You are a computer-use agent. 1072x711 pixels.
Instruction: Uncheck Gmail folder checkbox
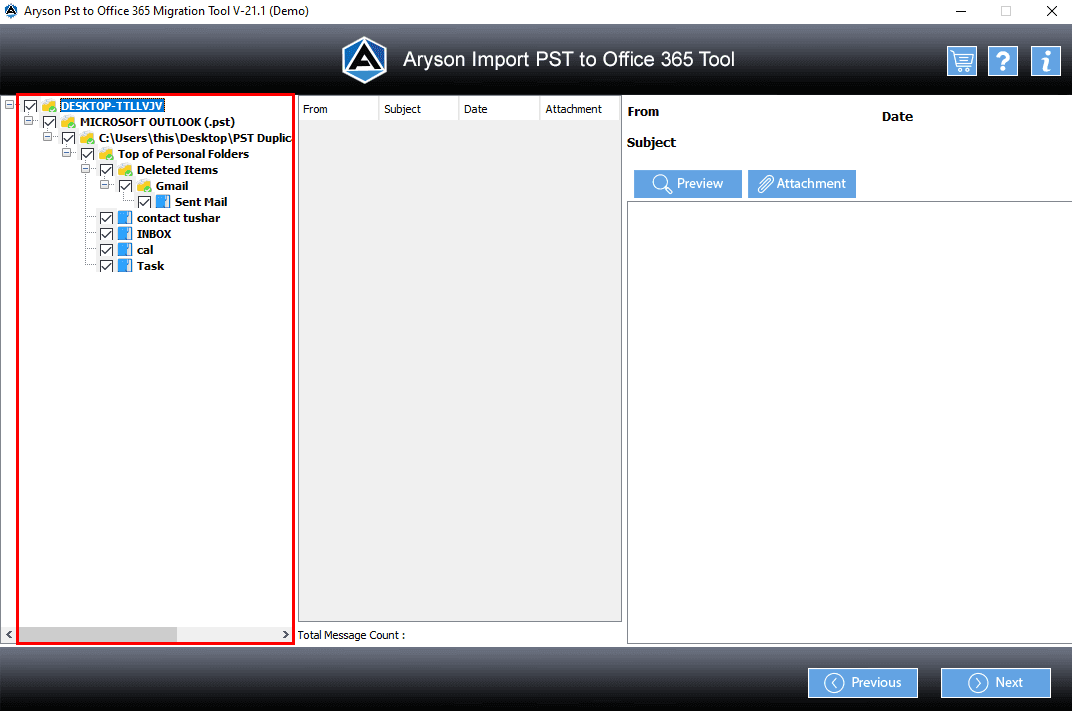click(x=126, y=186)
